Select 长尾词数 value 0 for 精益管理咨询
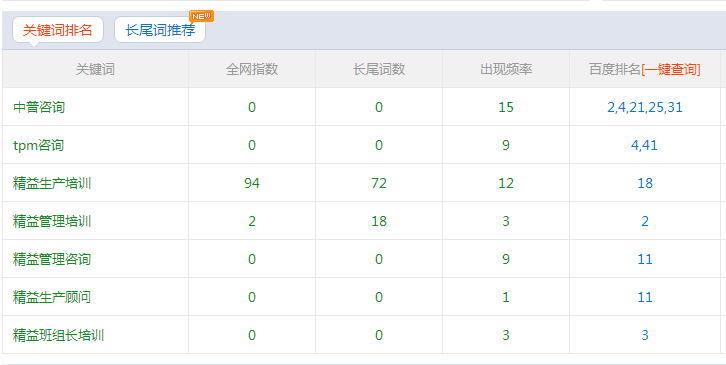 click(x=379, y=259)
